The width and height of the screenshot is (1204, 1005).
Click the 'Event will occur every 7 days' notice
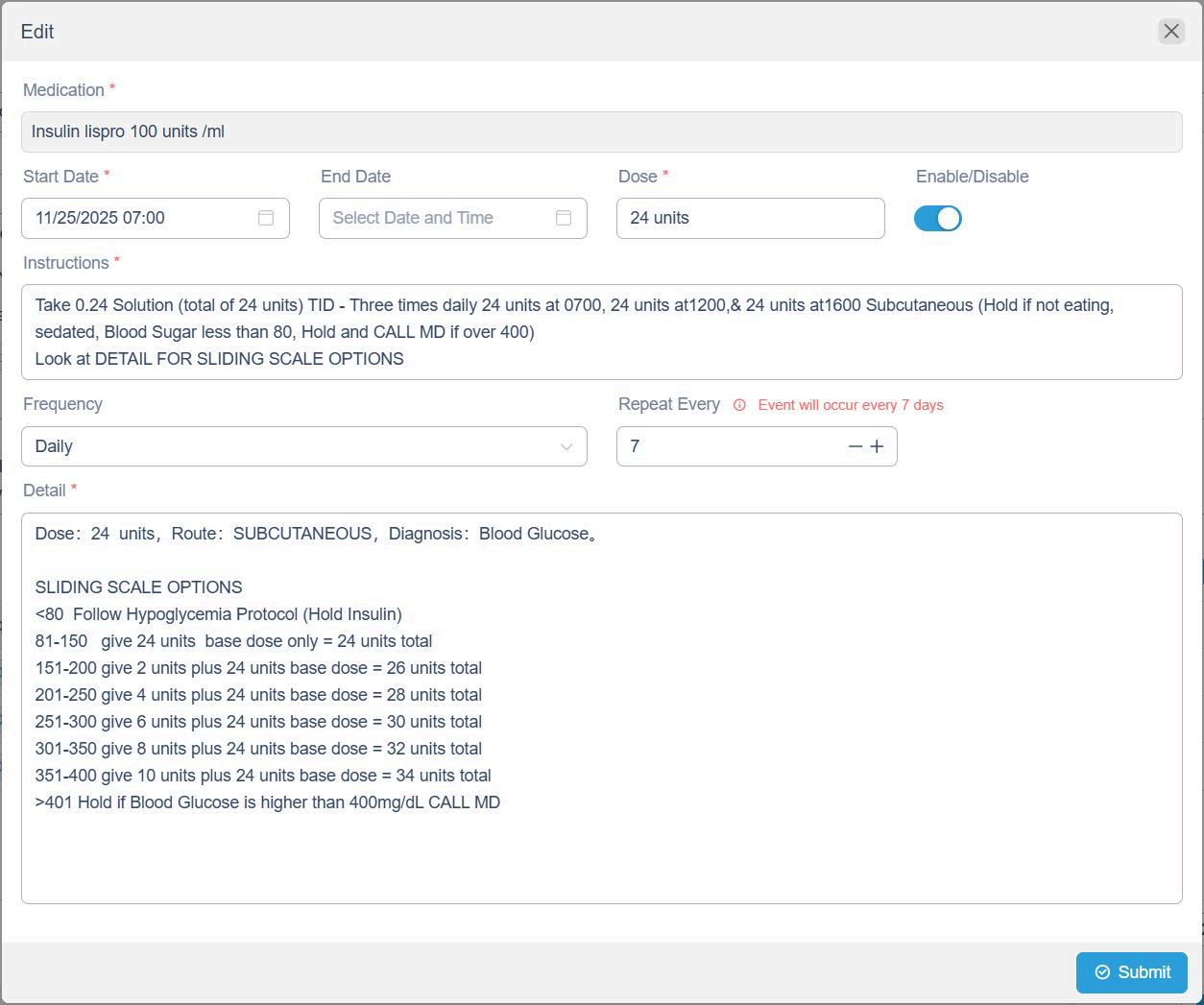pyautogui.click(x=851, y=405)
